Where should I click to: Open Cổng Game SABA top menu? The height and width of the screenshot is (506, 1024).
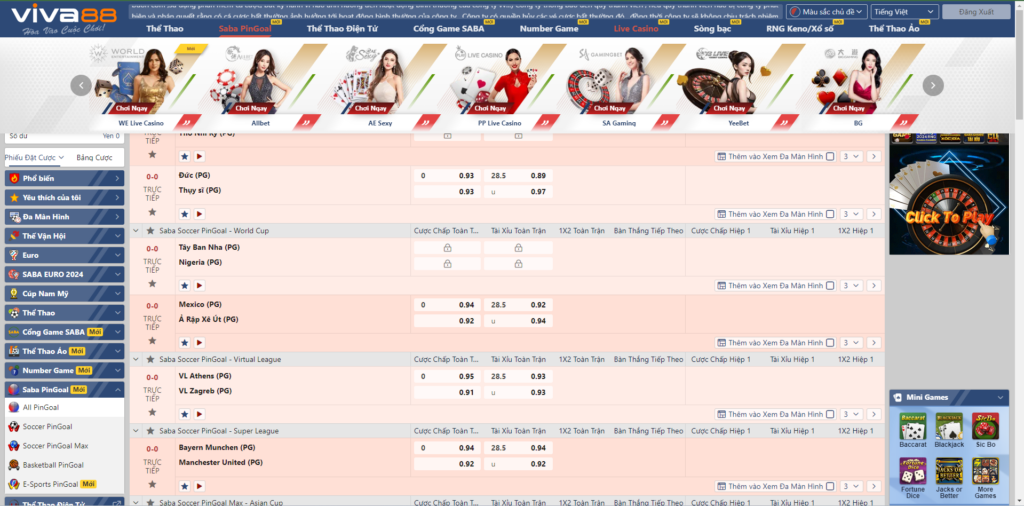(x=449, y=29)
